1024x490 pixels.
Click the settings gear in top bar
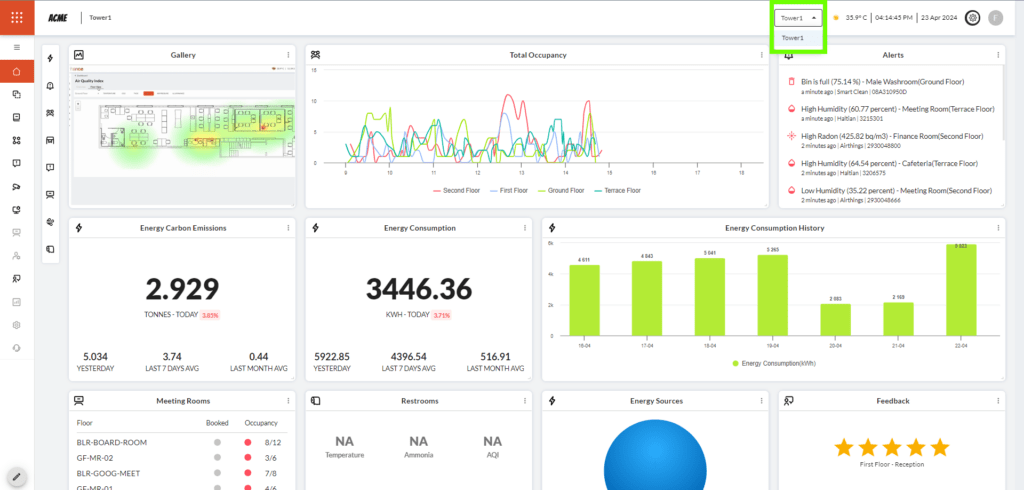coord(972,17)
